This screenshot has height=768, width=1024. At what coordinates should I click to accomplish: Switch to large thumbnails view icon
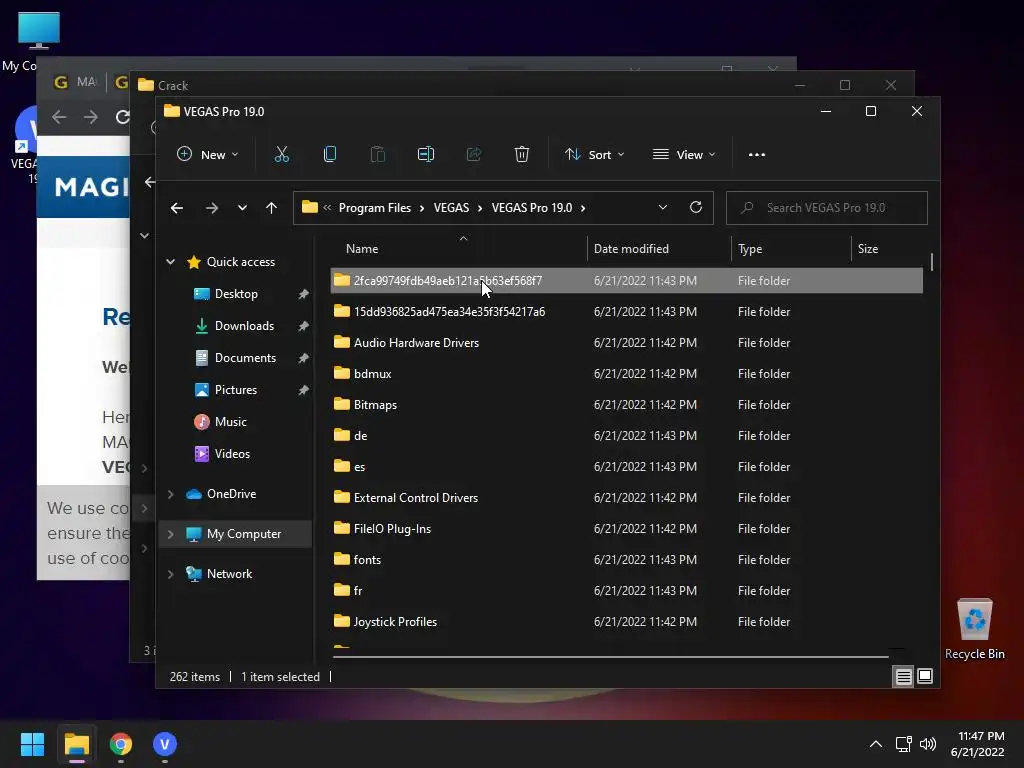click(x=925, y=677)
